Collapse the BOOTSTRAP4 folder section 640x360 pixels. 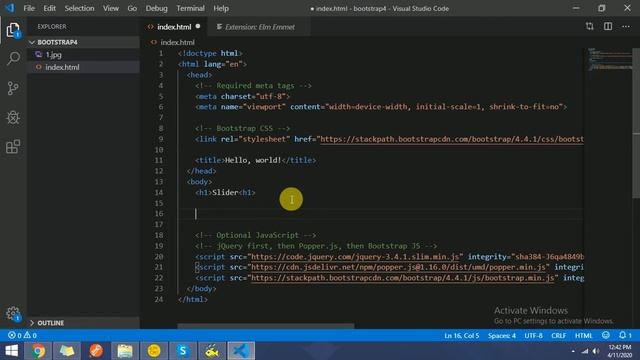pyautogui.click(x=84, y=42)
